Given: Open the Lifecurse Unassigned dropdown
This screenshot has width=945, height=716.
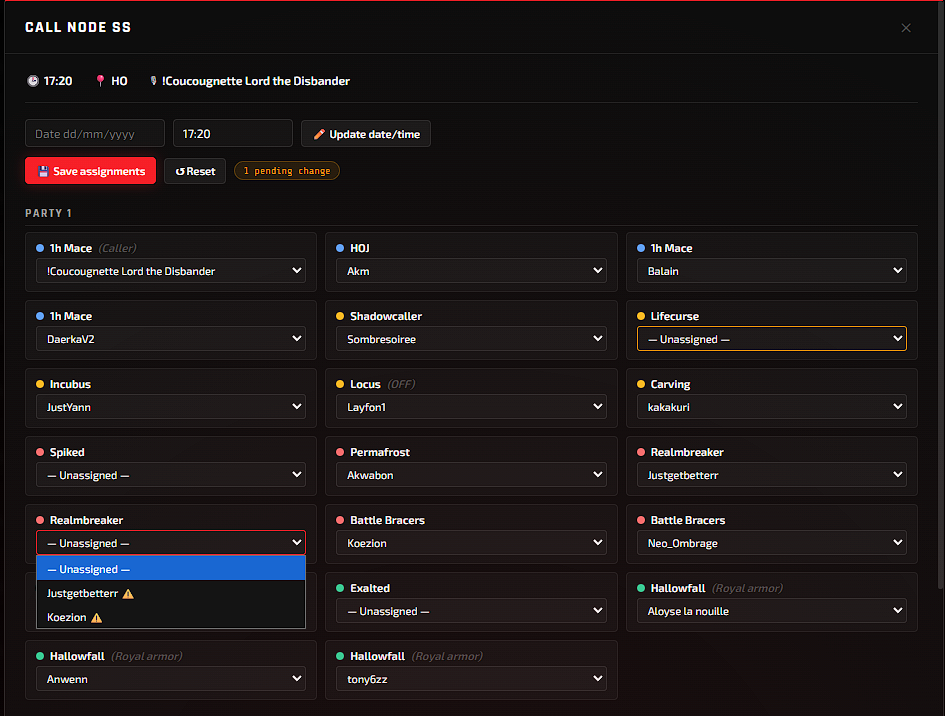Looking at the screenshot, I should pos(771,339).
